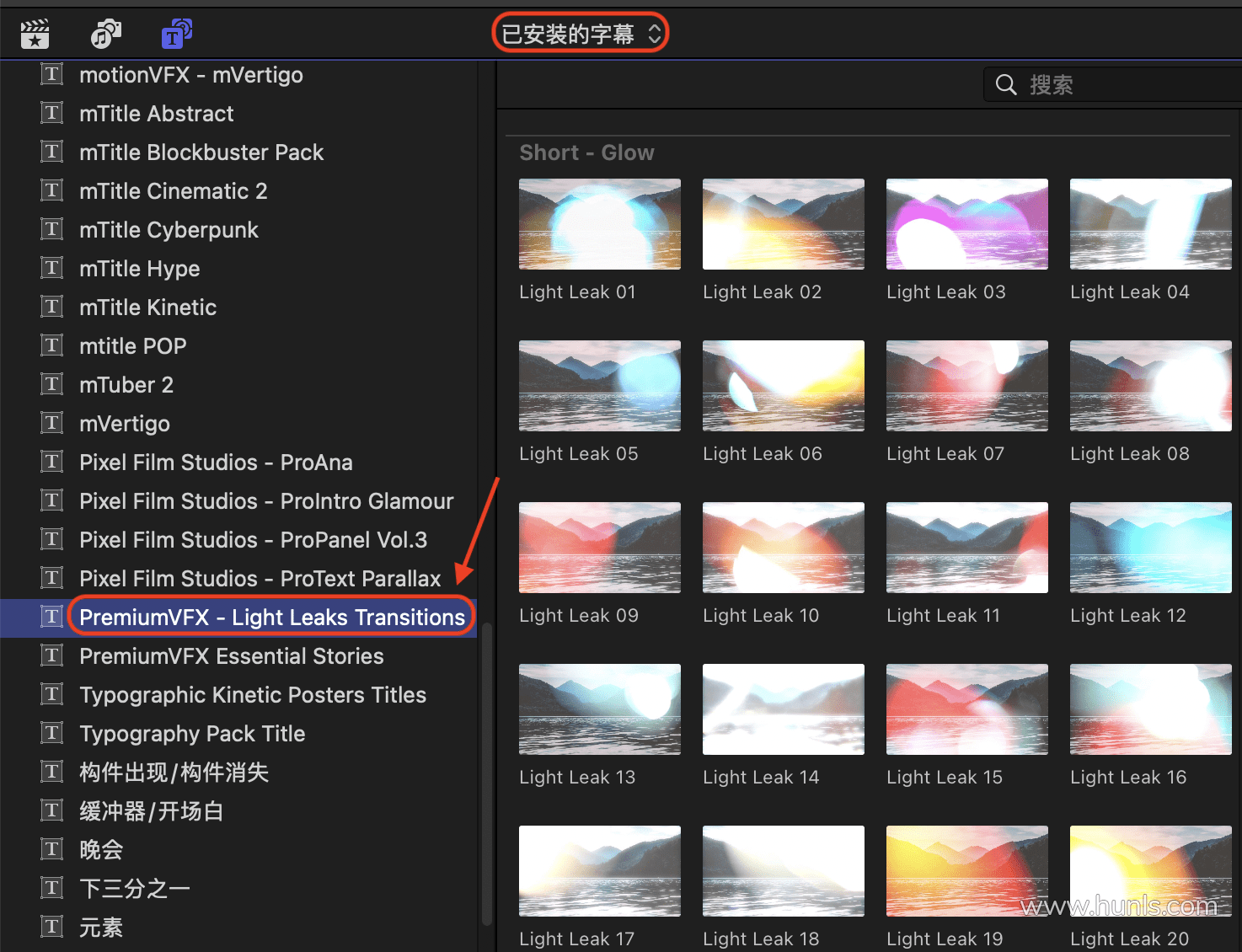Click the magnifying glass search icon
This screenshot has width=1242, height=952.
pyautogui.click(x=1006, y=85)
